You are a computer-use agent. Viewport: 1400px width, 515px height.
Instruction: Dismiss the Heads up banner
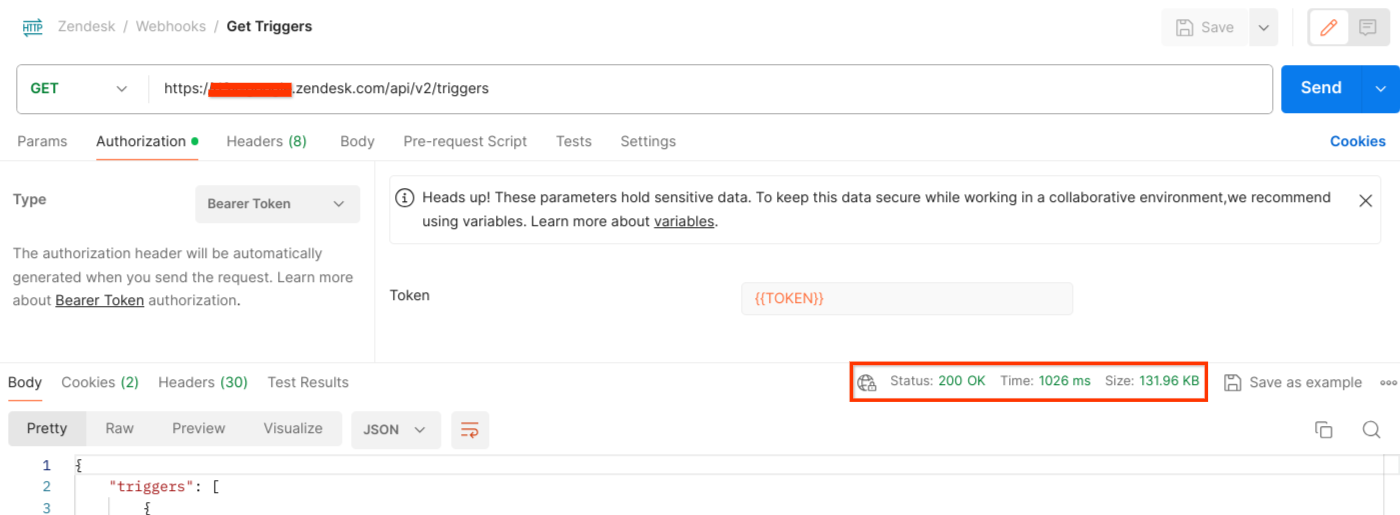point(1365,200)
